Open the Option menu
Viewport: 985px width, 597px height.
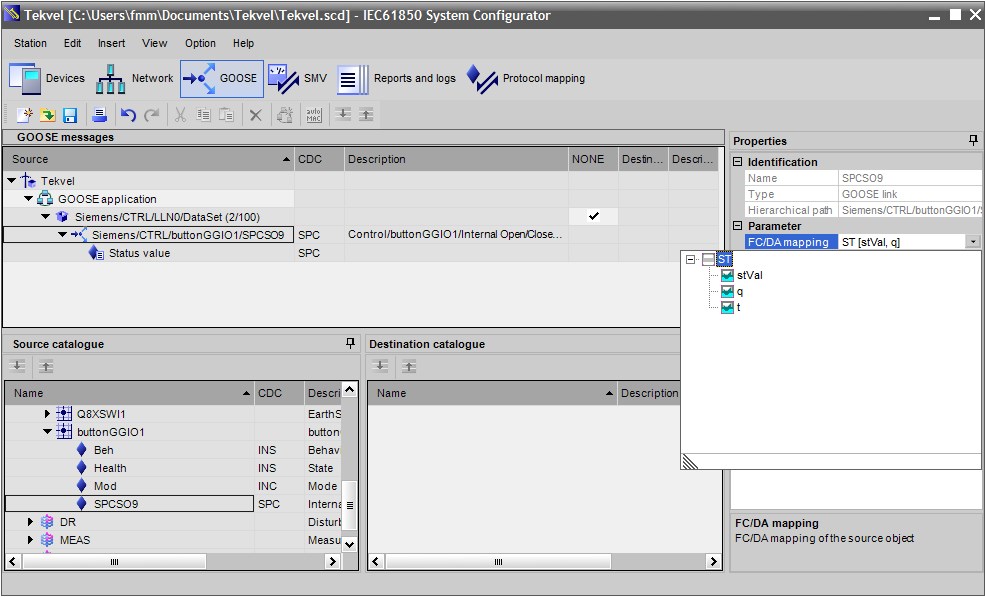click(x=200, y=43)
